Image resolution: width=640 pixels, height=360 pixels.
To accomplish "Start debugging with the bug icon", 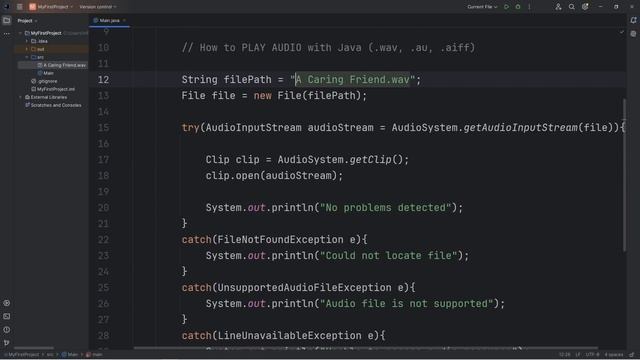I will [518, 7].
